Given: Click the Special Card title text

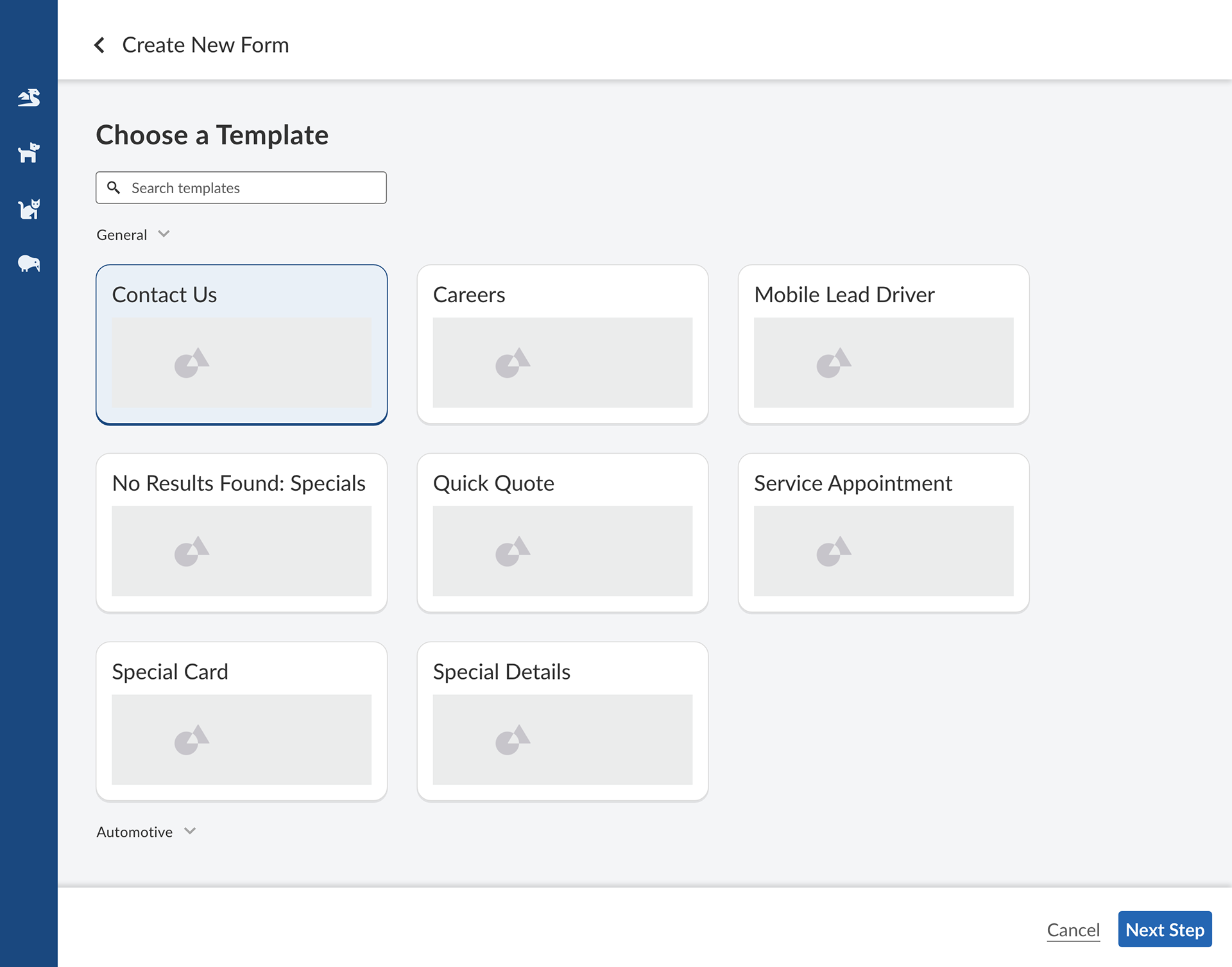Looking at the screenshot, I should [x=170, y=672].
